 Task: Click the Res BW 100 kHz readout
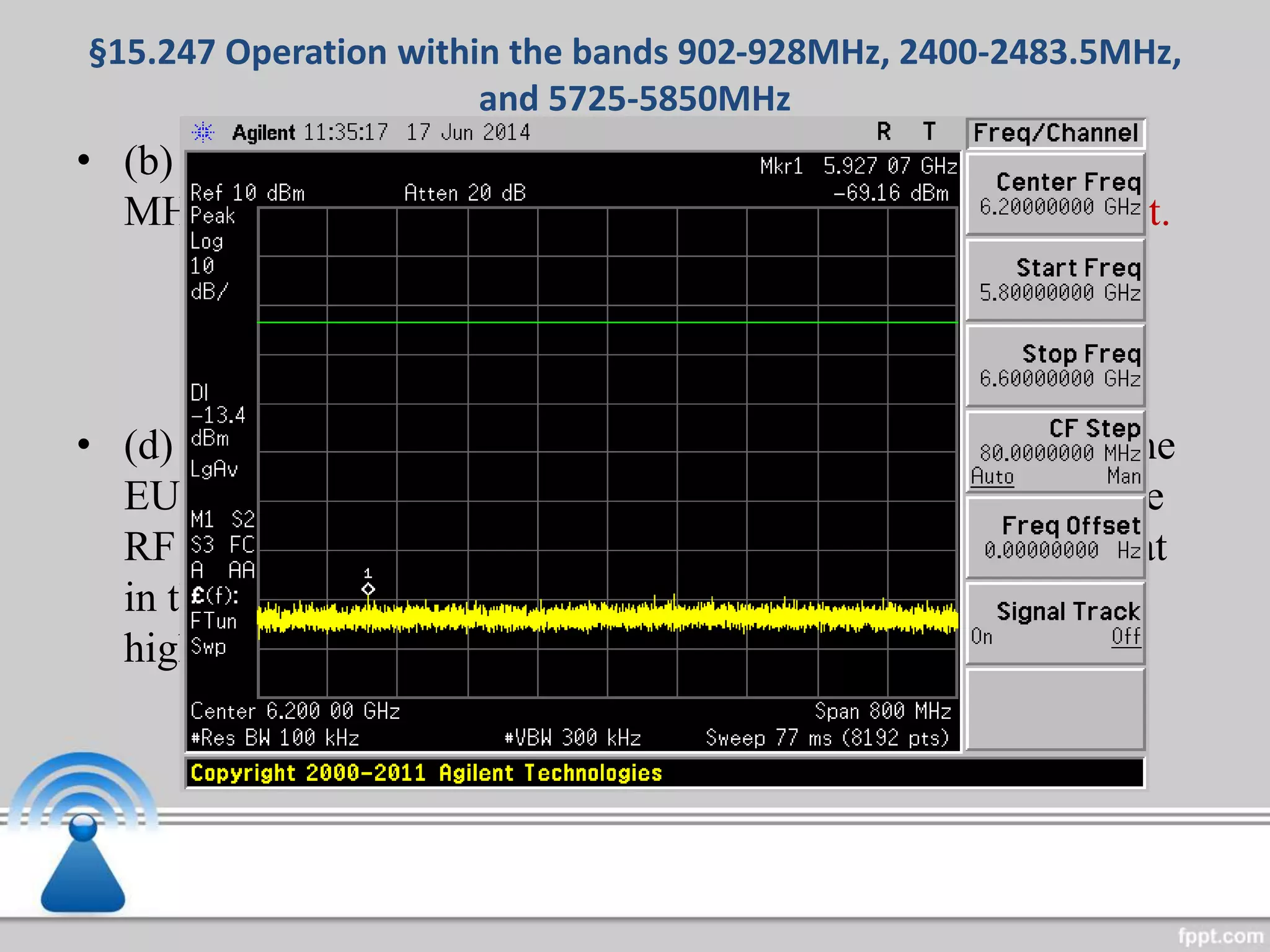click(x=275, y=738)
